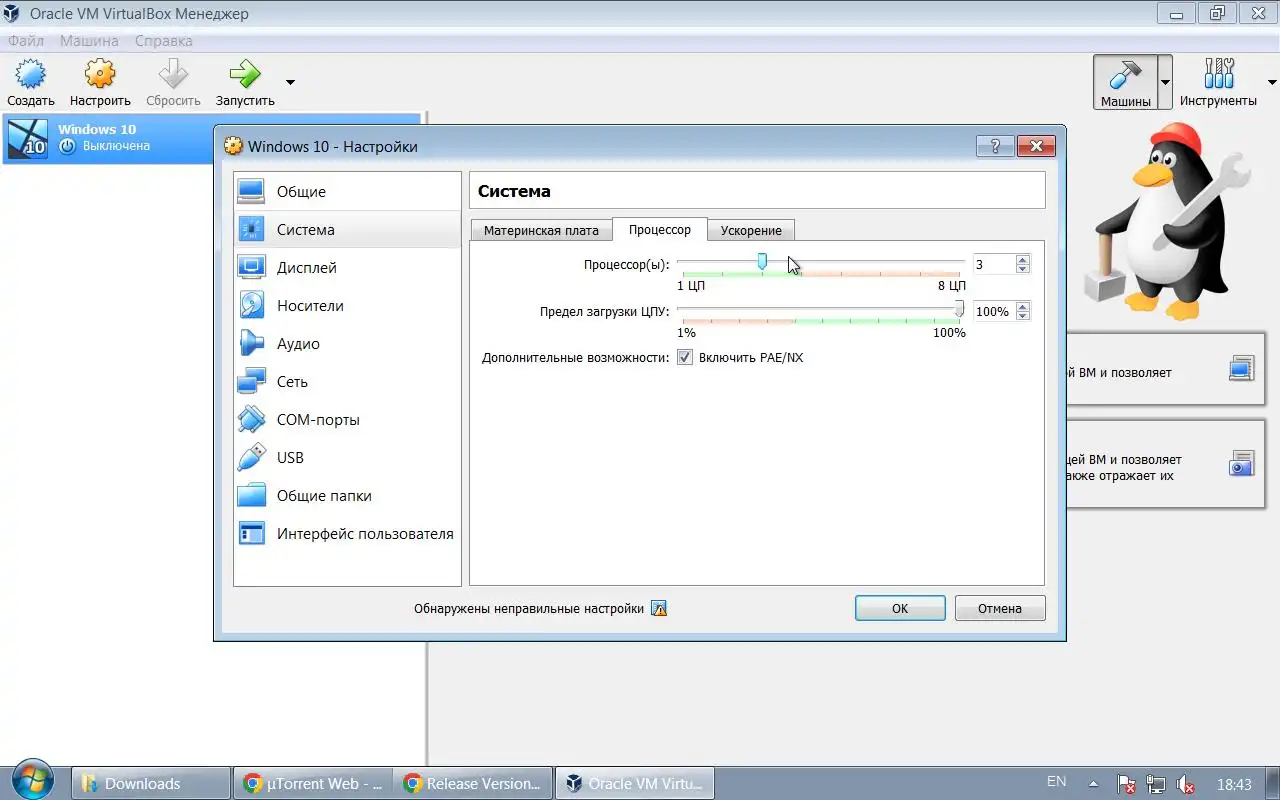1280x800 pixels.
Task: Open Интерфейс пользователя settings category
Action: (347, 533)
